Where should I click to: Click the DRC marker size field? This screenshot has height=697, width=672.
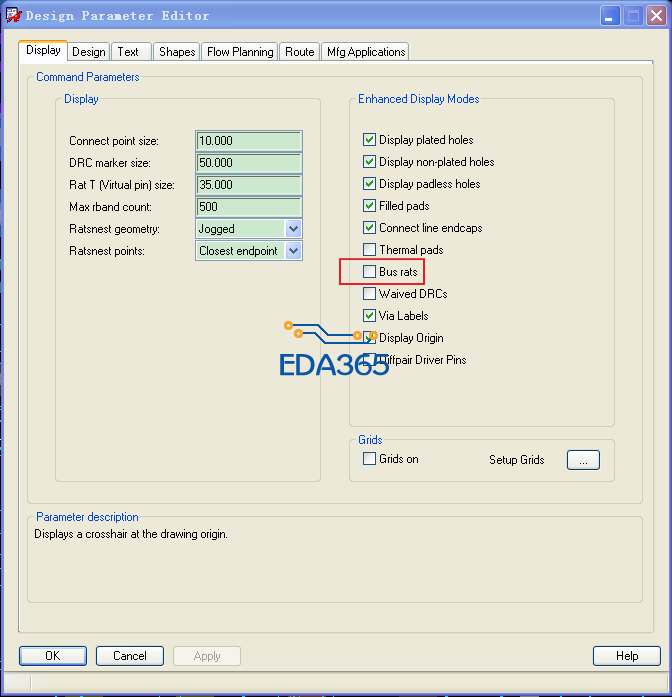point(249,163)
